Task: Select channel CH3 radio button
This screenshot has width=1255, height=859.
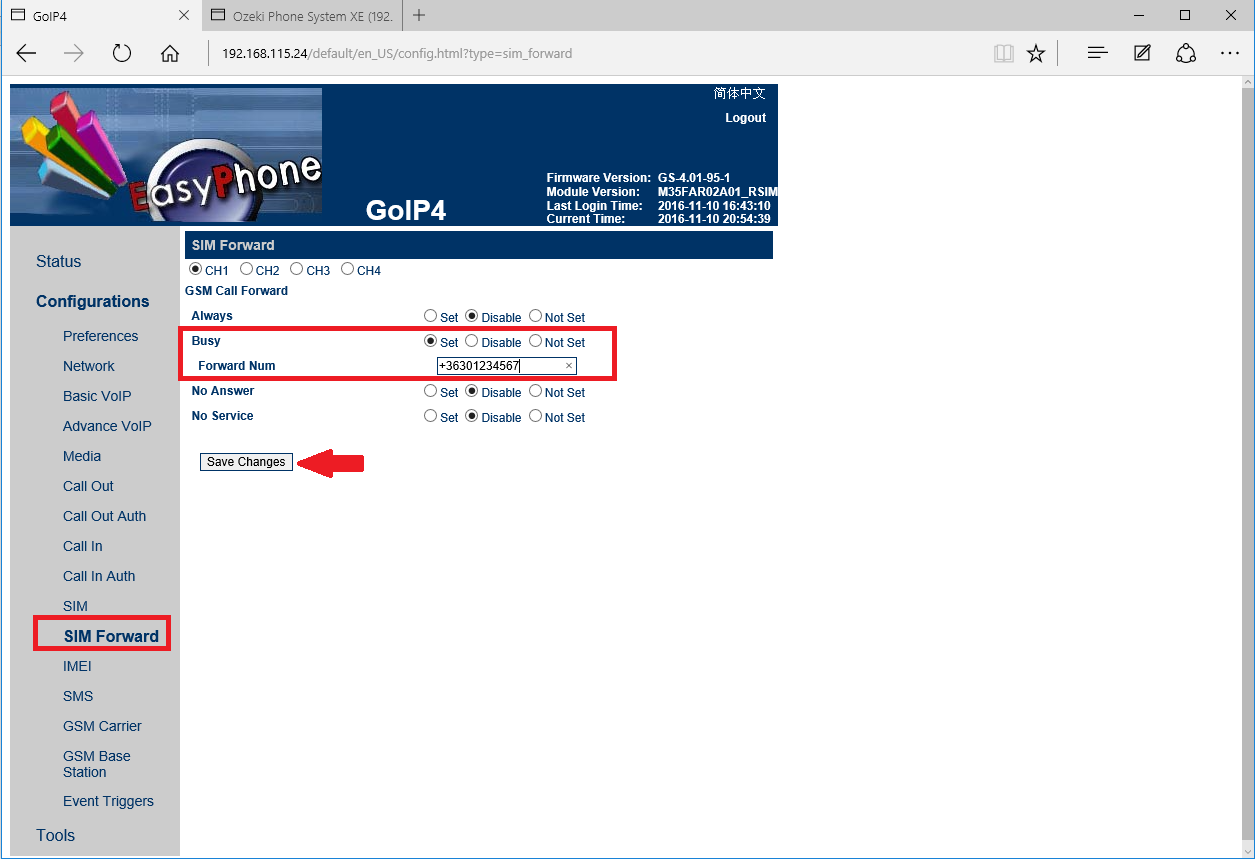Action: pyautogui.click(x=296, y=269)
